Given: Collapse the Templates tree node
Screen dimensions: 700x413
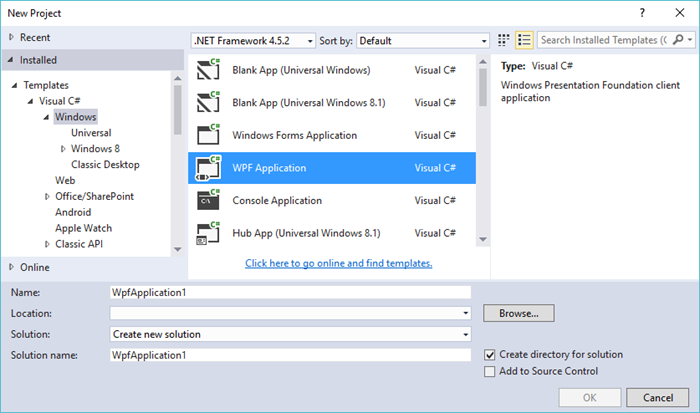Looking at the screenshot, I should pos(14,85).
